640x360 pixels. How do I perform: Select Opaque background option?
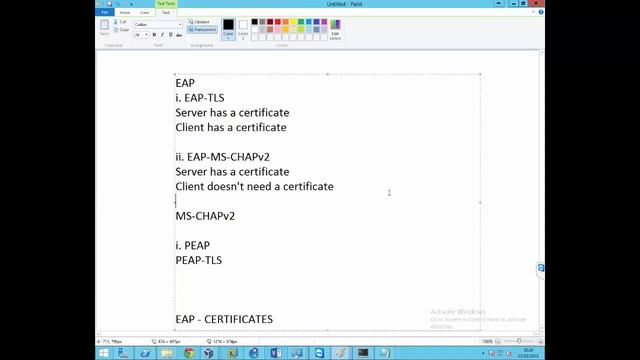click(200, 22)
